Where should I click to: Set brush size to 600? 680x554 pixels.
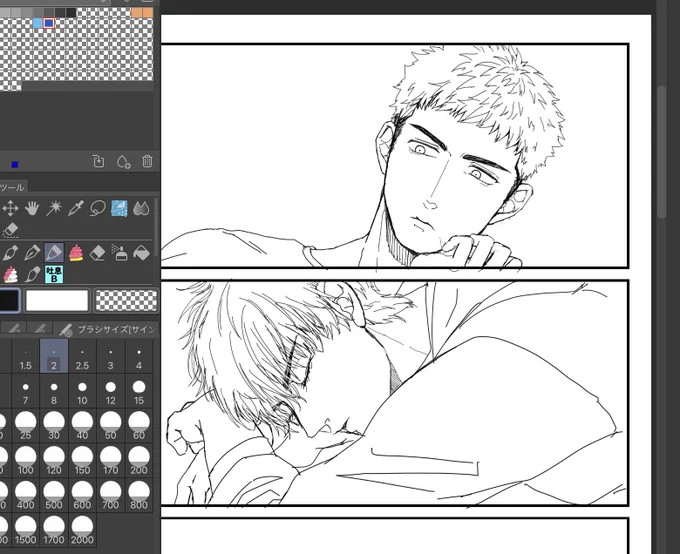point(82,495)
